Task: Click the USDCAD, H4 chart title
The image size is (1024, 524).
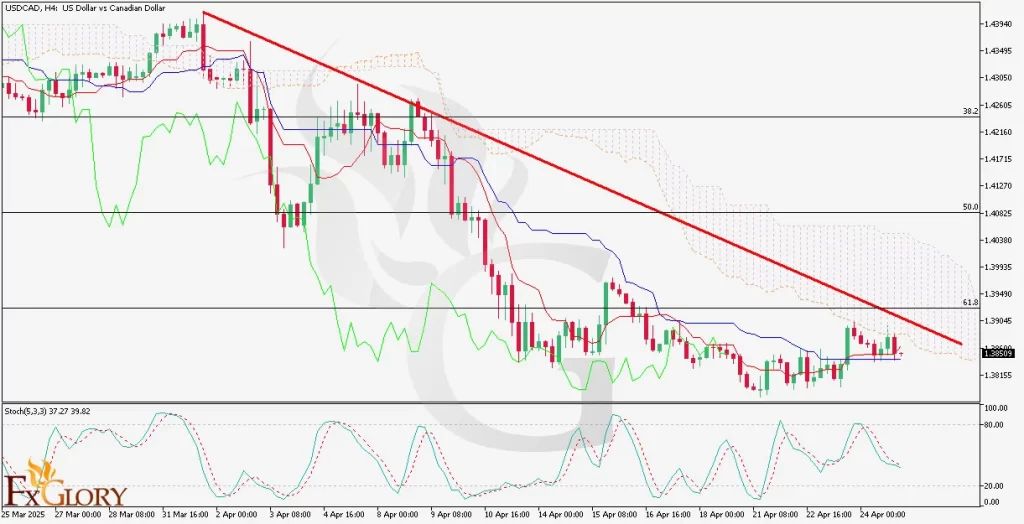Action: click(x=86, y=8)
